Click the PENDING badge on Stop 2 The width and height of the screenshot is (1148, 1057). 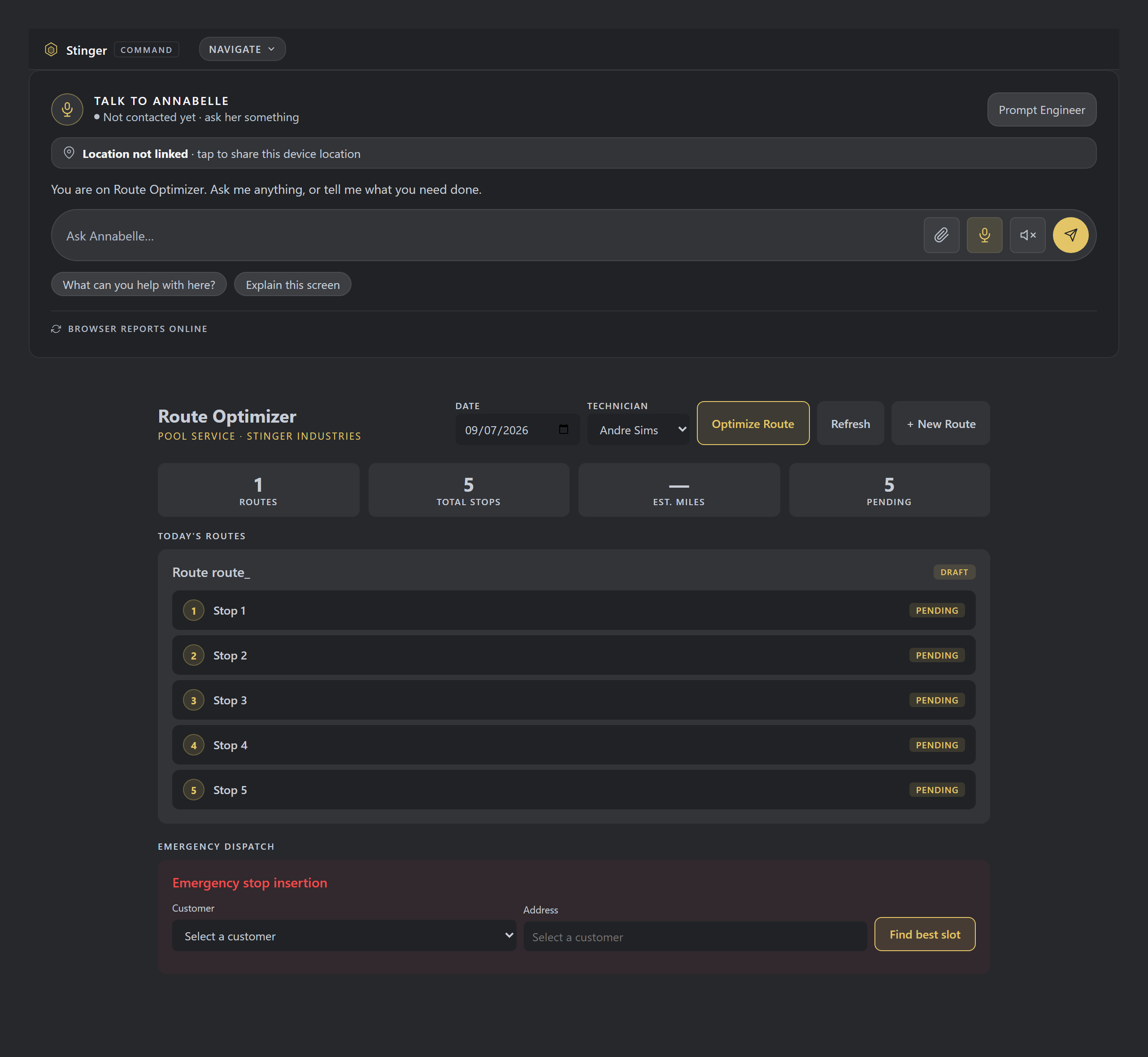click(x=937, y=655)
